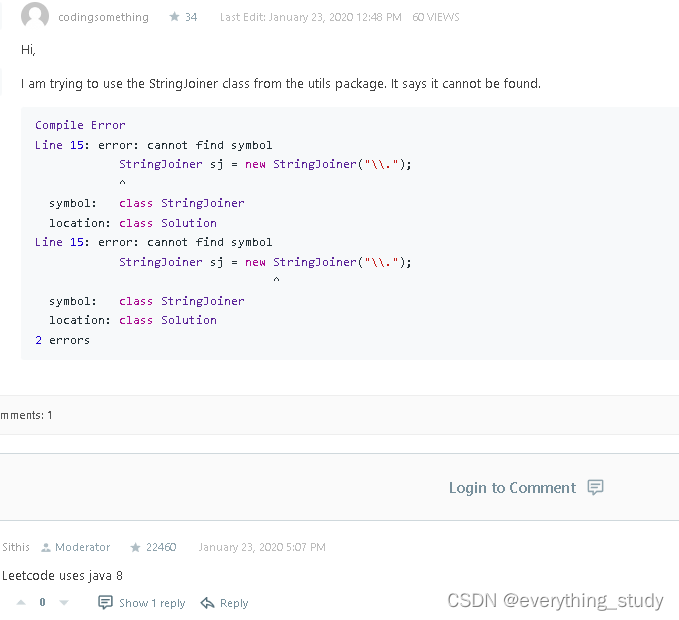
Task: Click the 'Leetcode uses java 8' comment text
Action: pyautogui.click(x=62, y=575)
